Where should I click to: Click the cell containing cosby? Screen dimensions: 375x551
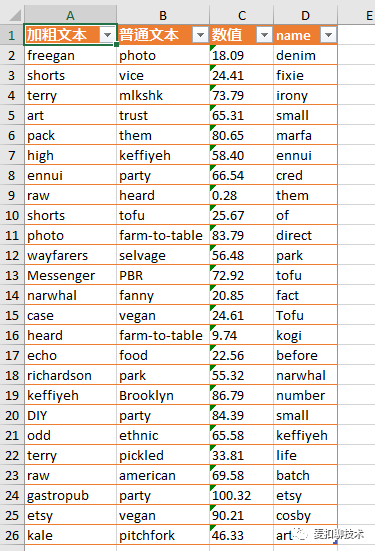coord(305,516)
